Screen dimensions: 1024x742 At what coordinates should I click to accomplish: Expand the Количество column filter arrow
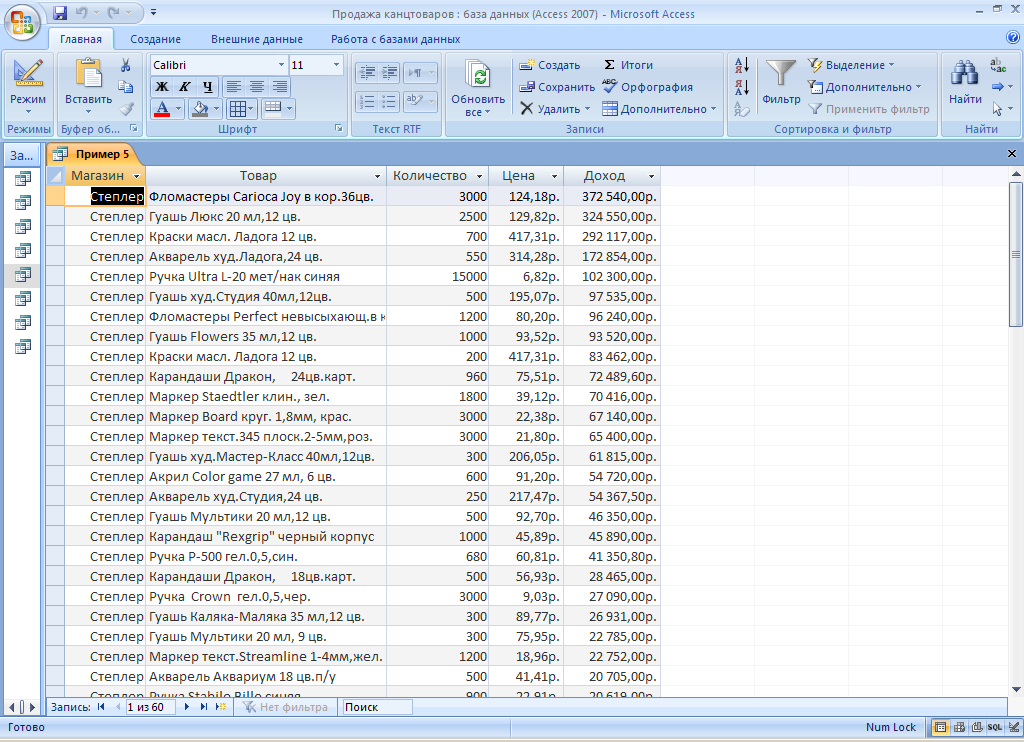[x=479, y=176]
